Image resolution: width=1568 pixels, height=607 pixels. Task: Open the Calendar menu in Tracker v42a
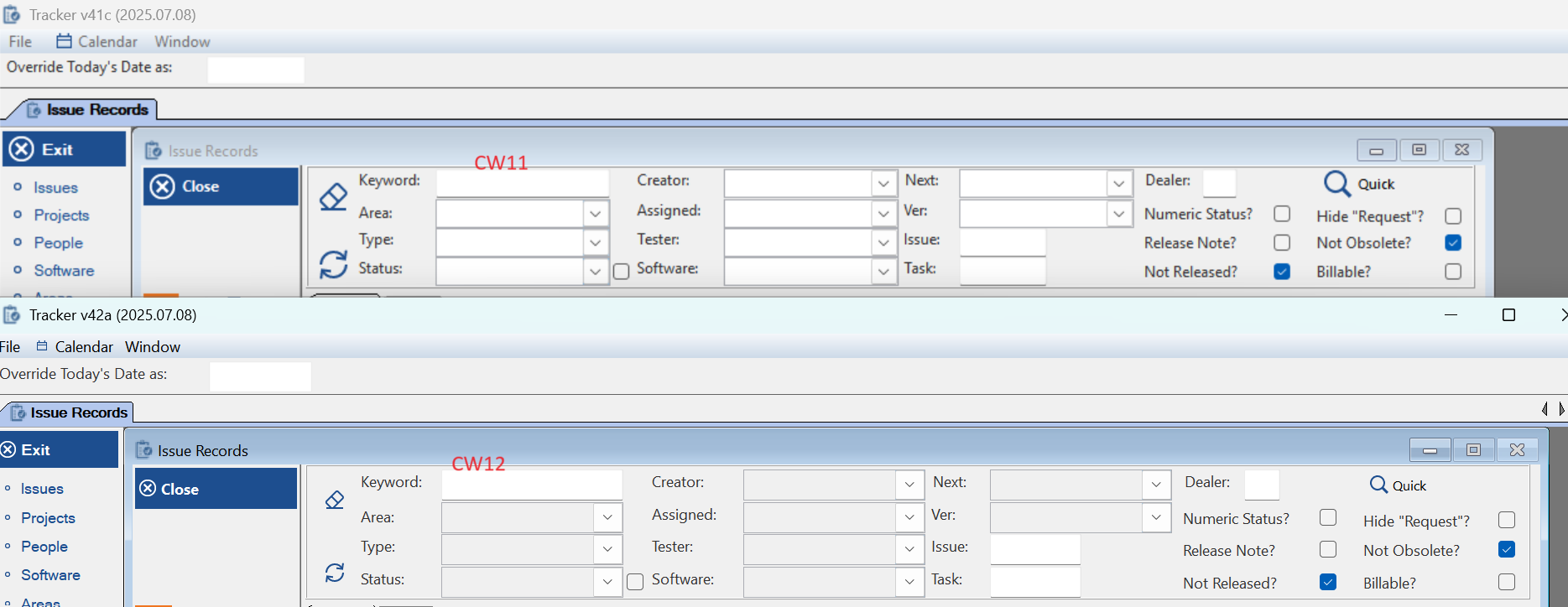coord(83,347)
